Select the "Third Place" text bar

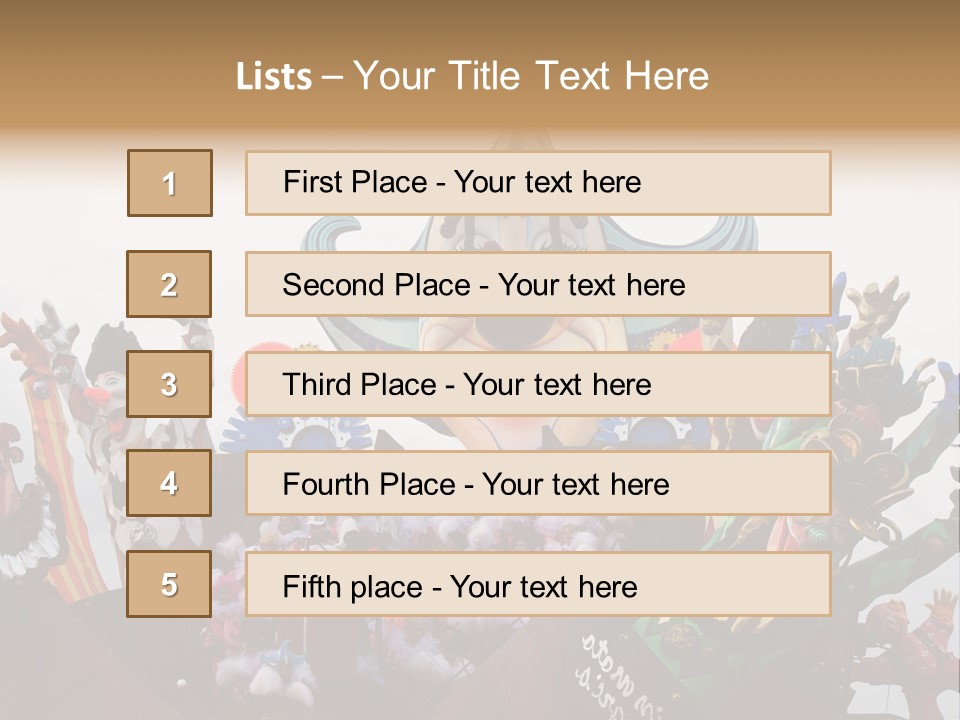pos(538,384)
